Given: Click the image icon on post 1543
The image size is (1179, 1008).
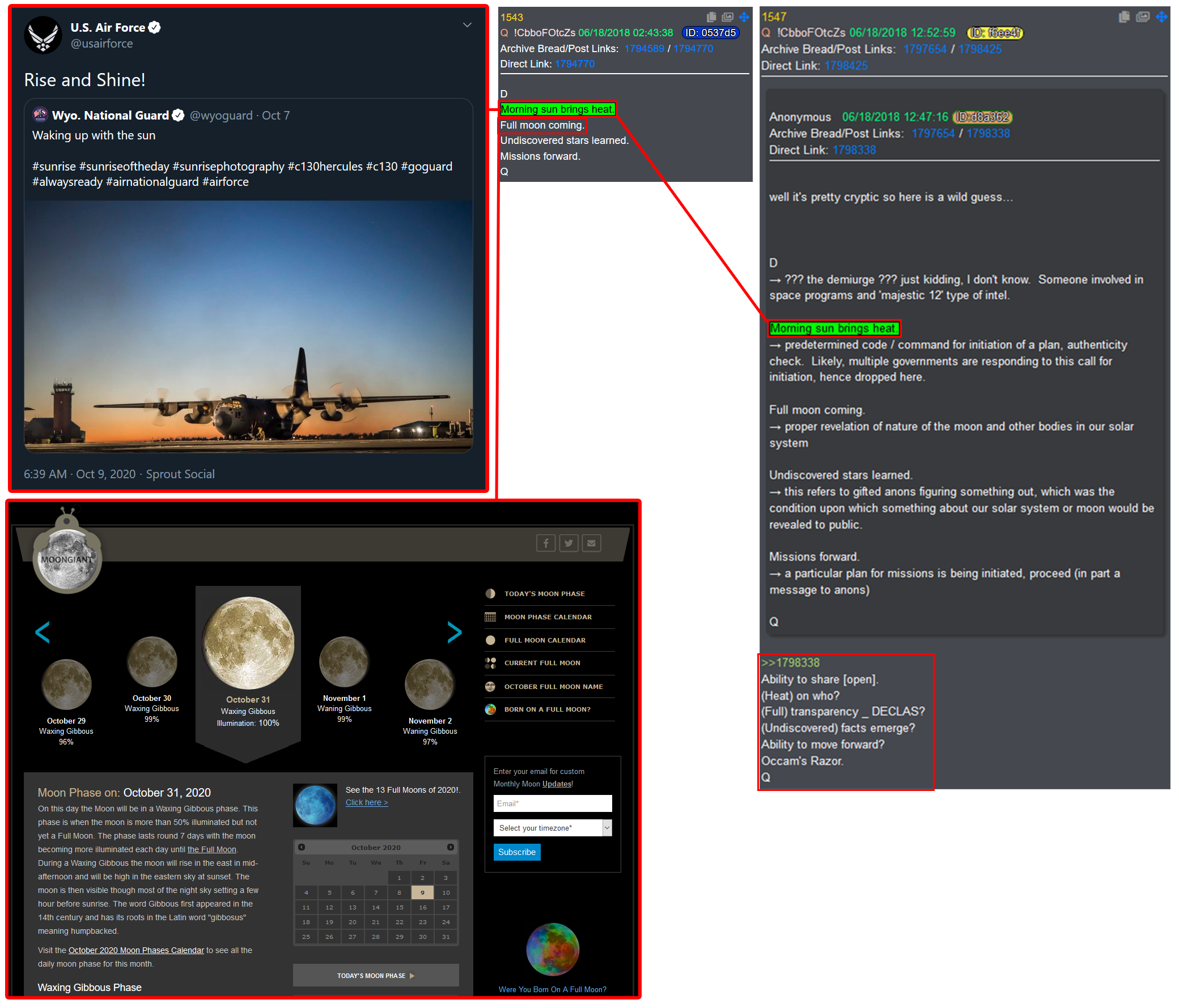Looking at the screenshot, I should click(x=727, y=17).
